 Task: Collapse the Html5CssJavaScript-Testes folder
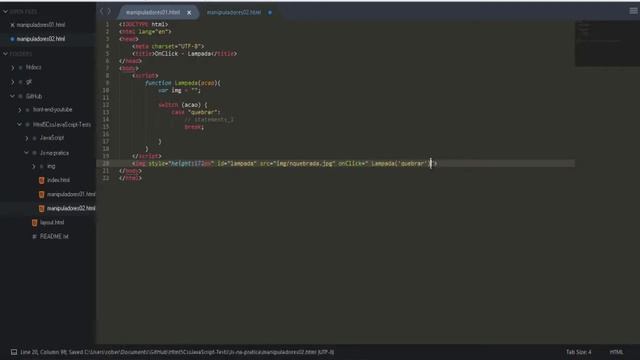pyautogui.click(x=20, y=124)
